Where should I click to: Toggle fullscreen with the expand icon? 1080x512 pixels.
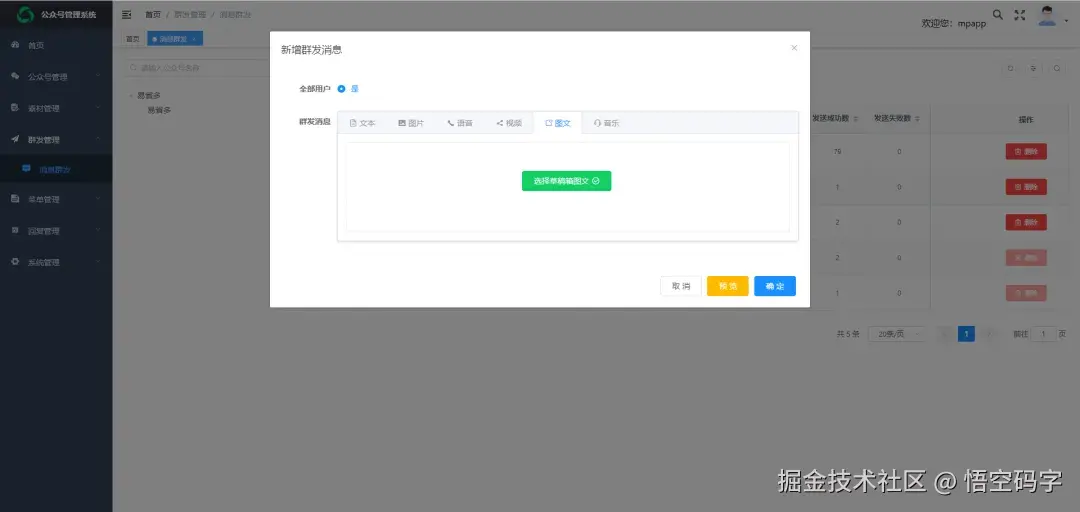coord(1019,14)
